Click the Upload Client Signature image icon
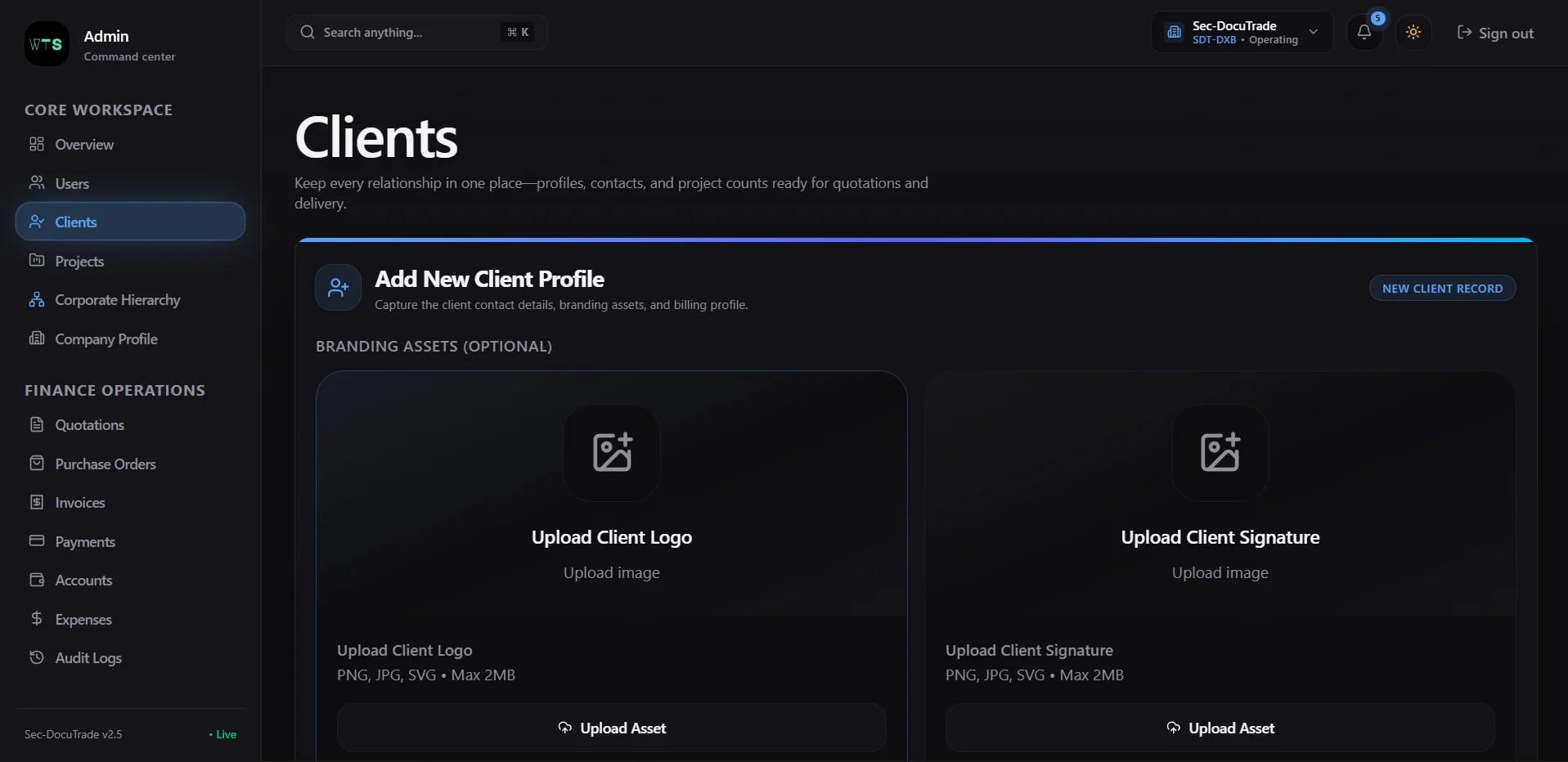This screenshot has width=1568, height=762. tap(1220, 453)
